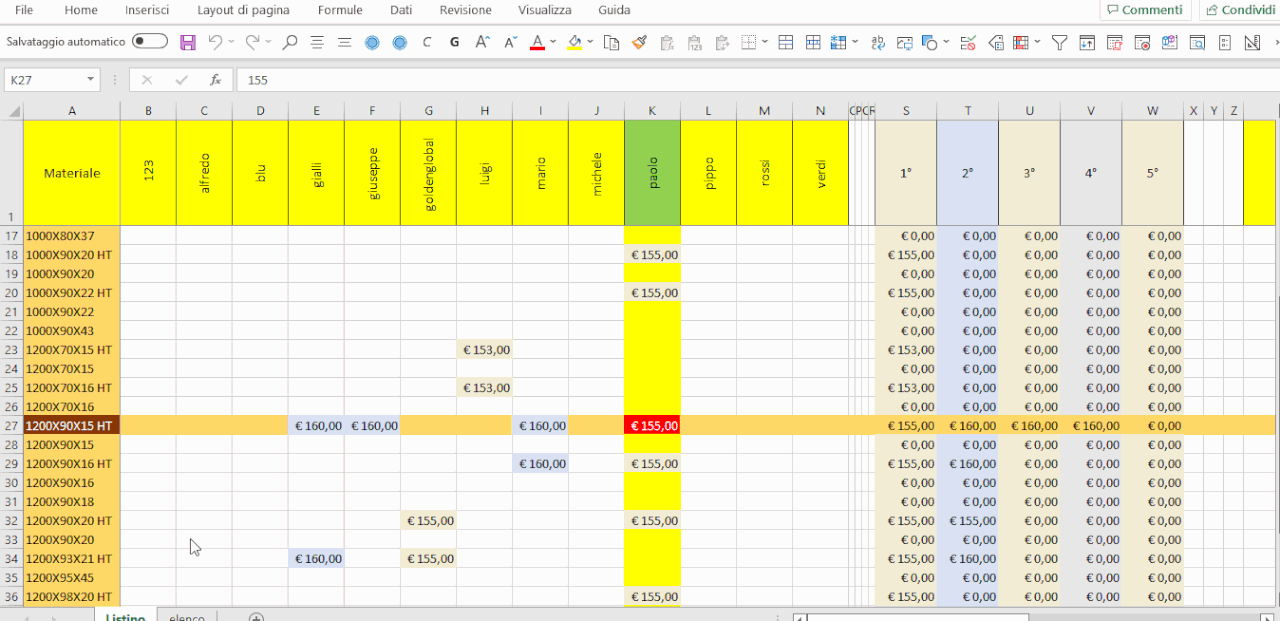Switch to the Inserisci ribbon tab
This screenshot has height=621, width=1280.
coord(147,10)
